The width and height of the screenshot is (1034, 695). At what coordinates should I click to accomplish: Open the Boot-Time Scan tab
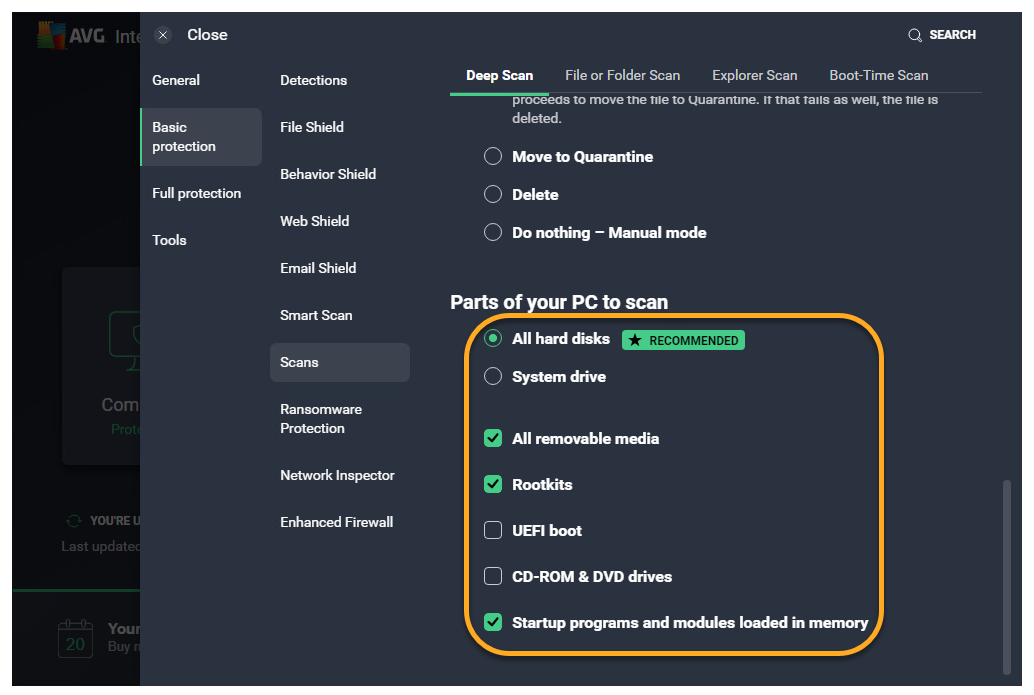click(878, 75)
